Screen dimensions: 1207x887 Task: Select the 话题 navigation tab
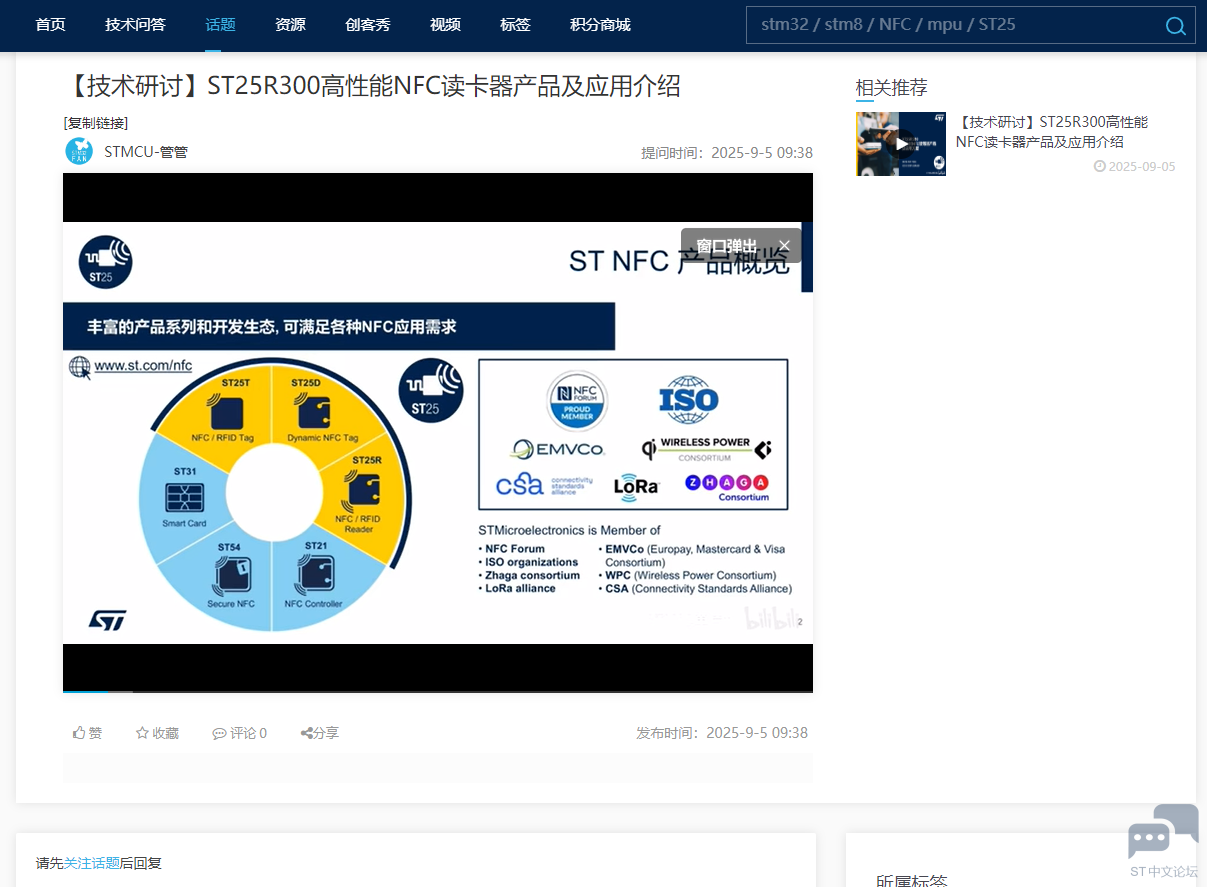coord(220,25)
